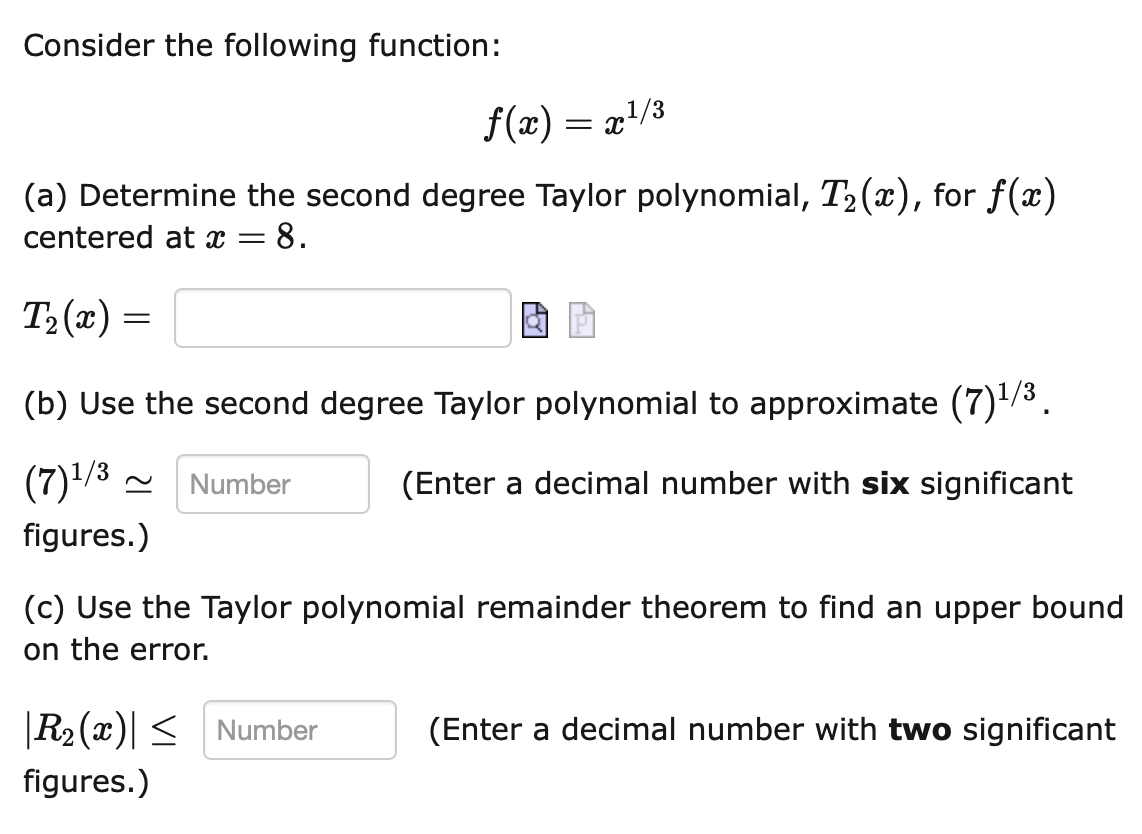Focus the T₂(x) answer input box
This screenshot has width=1142, height=834.
click(343, 318)
